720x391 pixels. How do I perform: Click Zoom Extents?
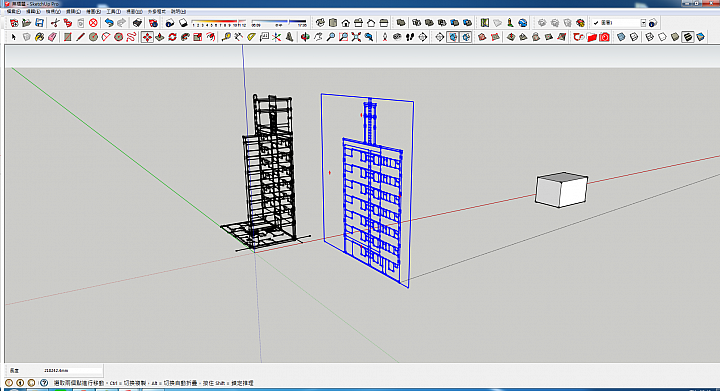356,37
